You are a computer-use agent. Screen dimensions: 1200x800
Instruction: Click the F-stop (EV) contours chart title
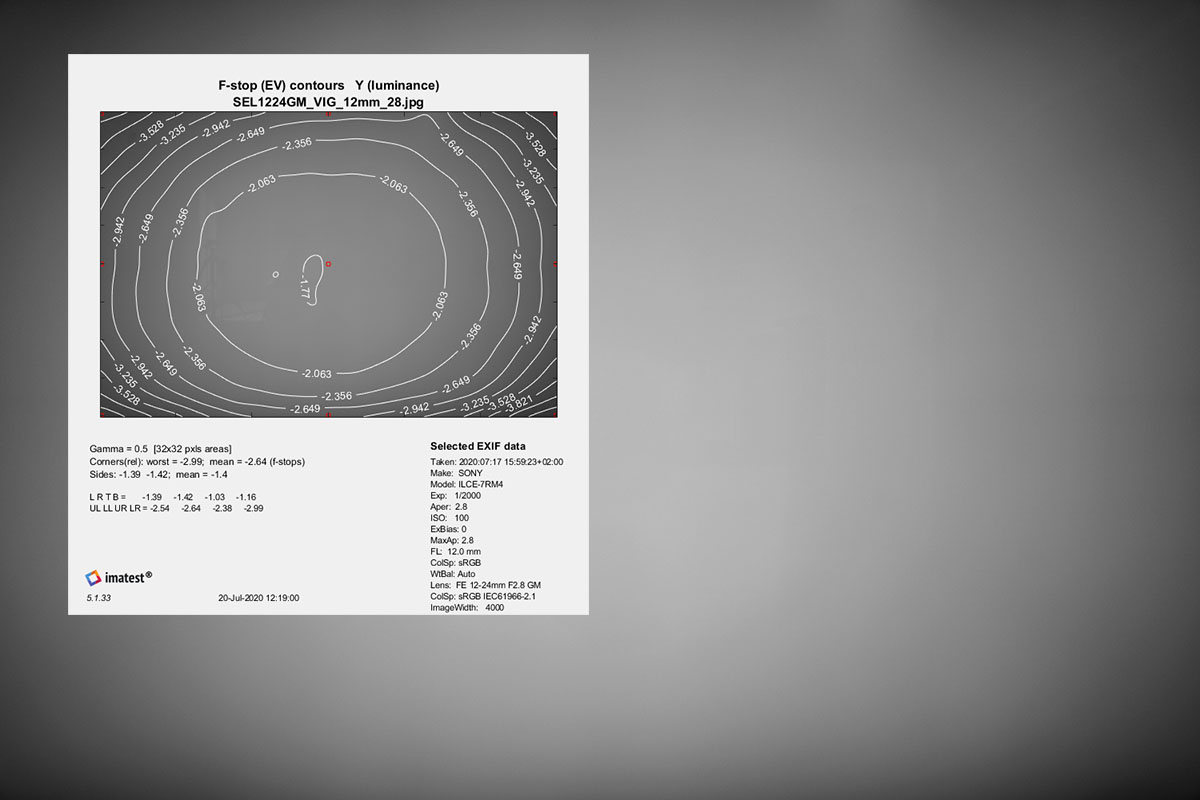click(x=328, y=86)
